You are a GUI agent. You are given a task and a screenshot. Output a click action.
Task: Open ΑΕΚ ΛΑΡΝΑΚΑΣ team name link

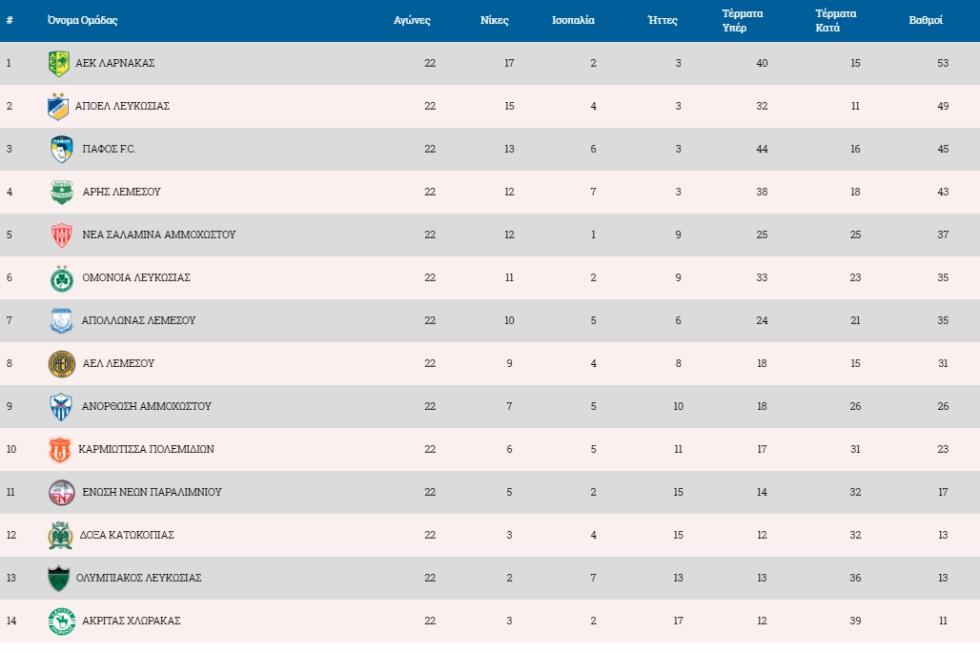[115, 63]
